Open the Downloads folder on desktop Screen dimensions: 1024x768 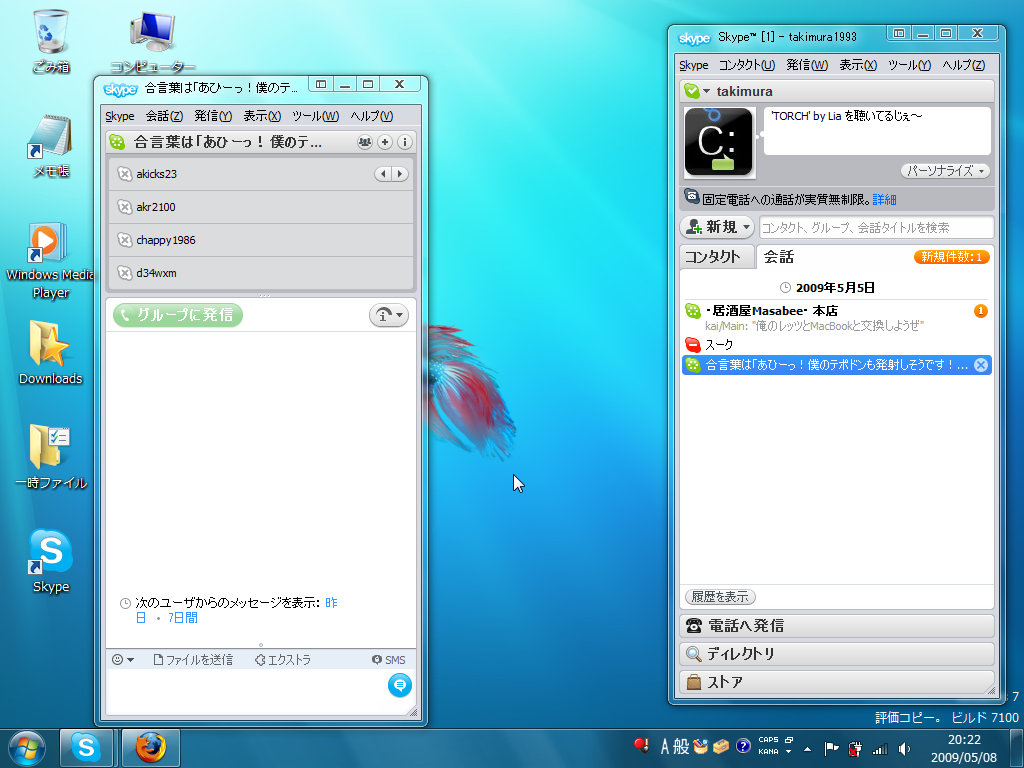click(x=50, y=353)
